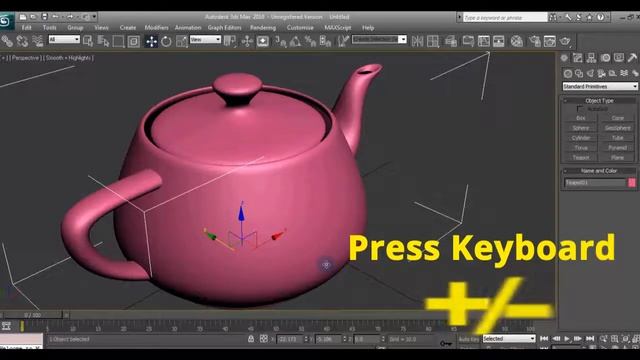Open the Schematic View

[x=499, y=41]
